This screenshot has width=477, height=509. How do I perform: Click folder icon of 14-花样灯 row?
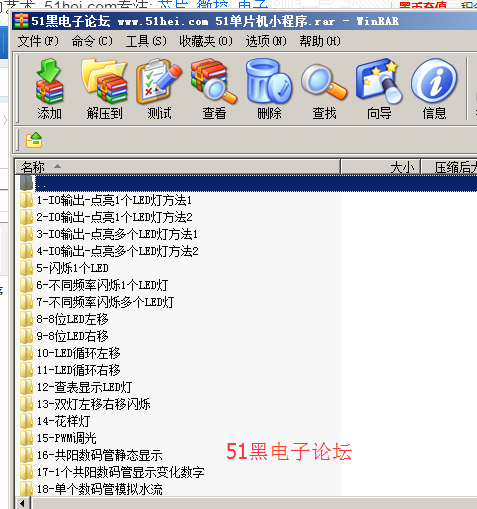(26, 421)
